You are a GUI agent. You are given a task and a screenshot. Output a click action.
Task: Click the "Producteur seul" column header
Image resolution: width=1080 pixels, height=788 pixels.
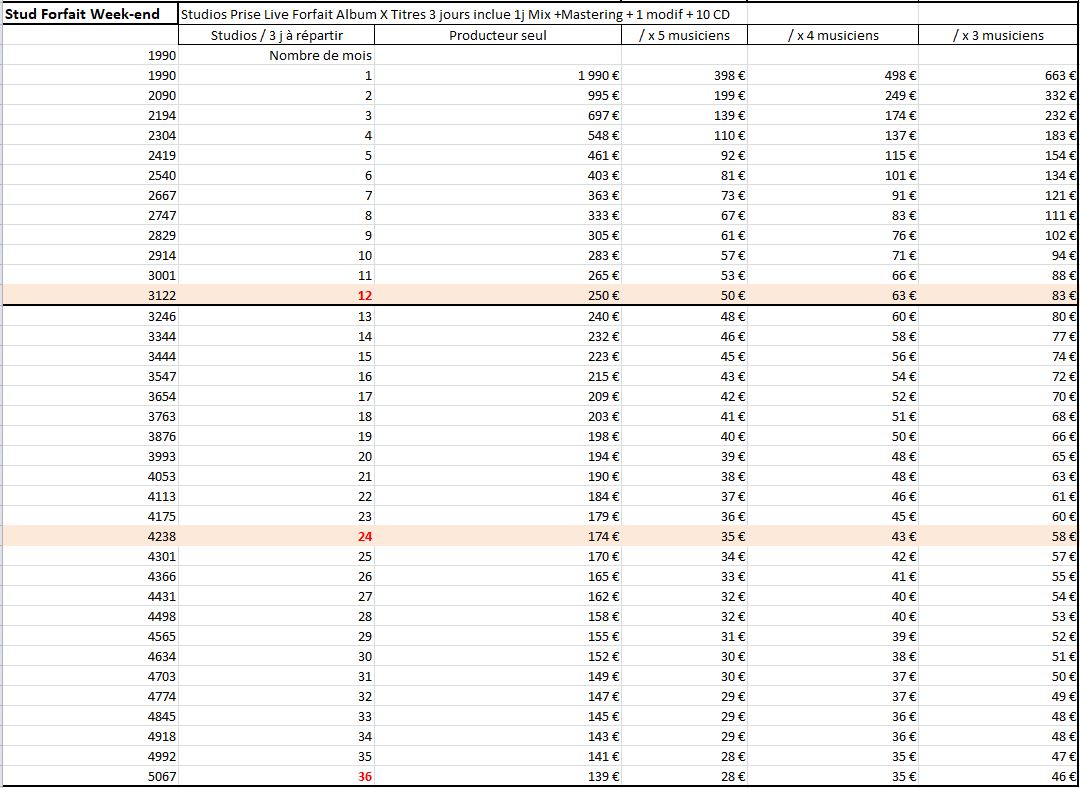click(x=497, y=35)
